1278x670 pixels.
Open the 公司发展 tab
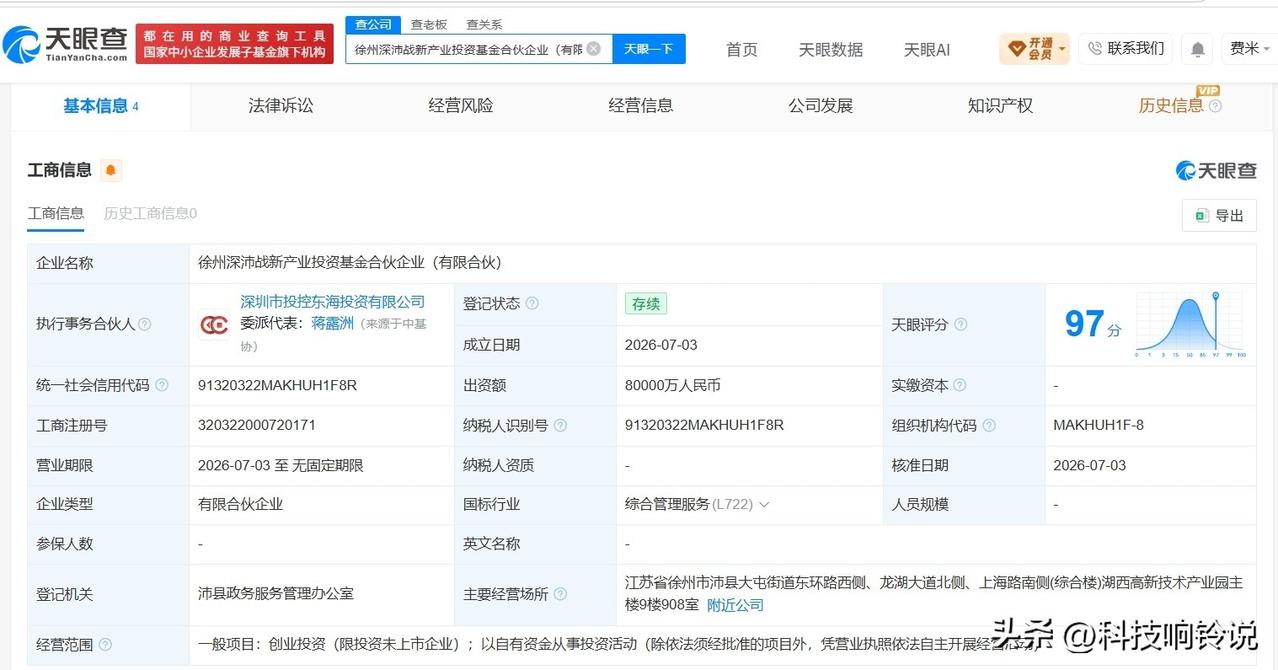click(820, 106)
